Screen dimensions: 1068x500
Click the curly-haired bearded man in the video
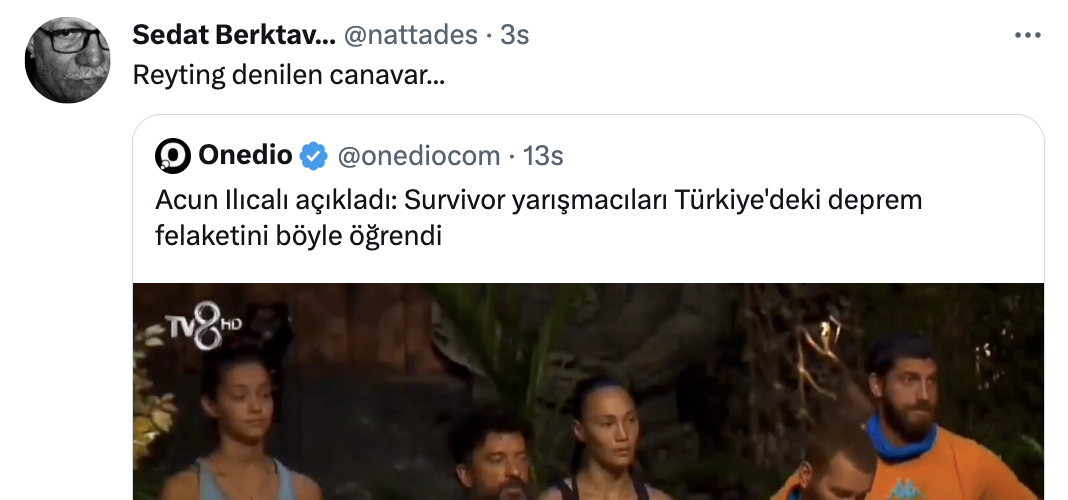(491, 455)
